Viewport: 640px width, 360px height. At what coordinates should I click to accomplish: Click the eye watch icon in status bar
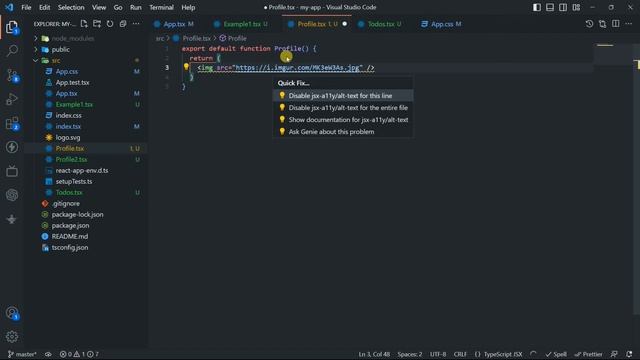[48, 354]
